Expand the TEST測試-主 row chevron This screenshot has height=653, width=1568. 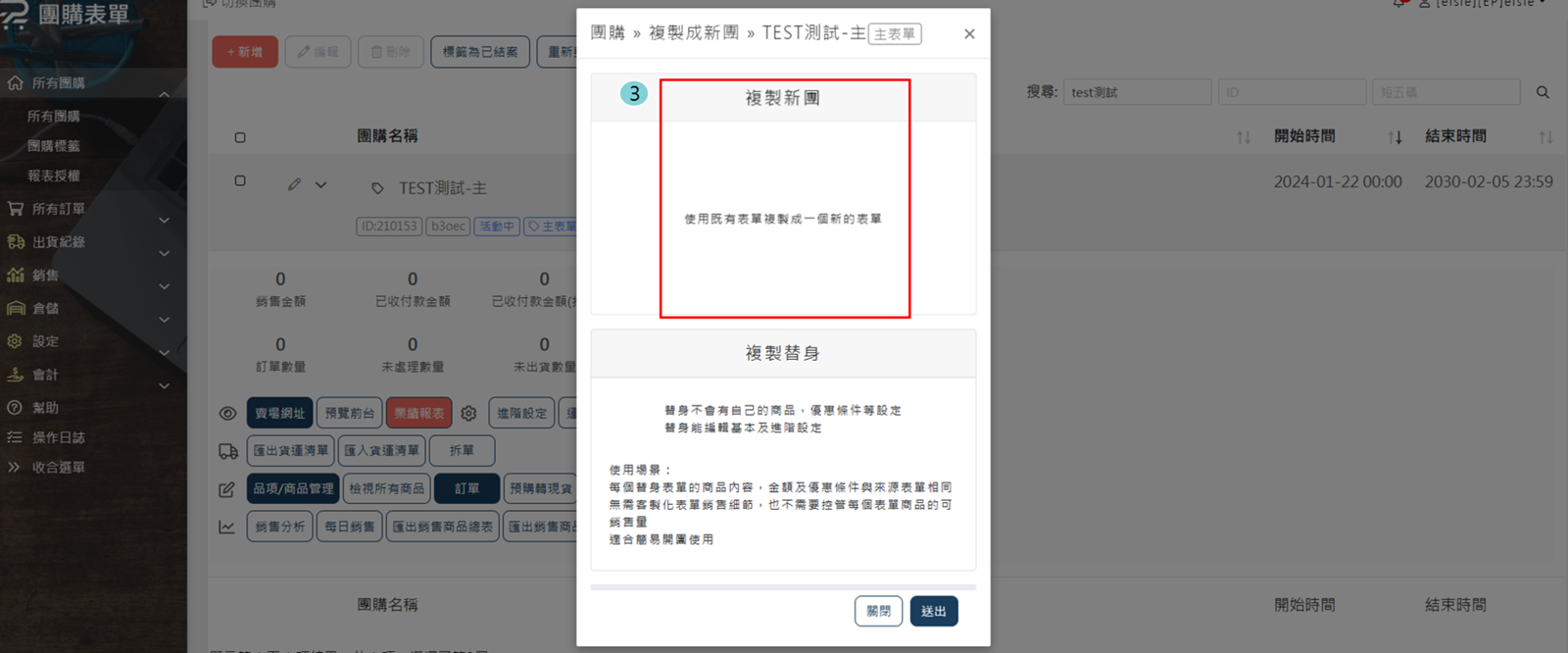[x=320, y=184]
